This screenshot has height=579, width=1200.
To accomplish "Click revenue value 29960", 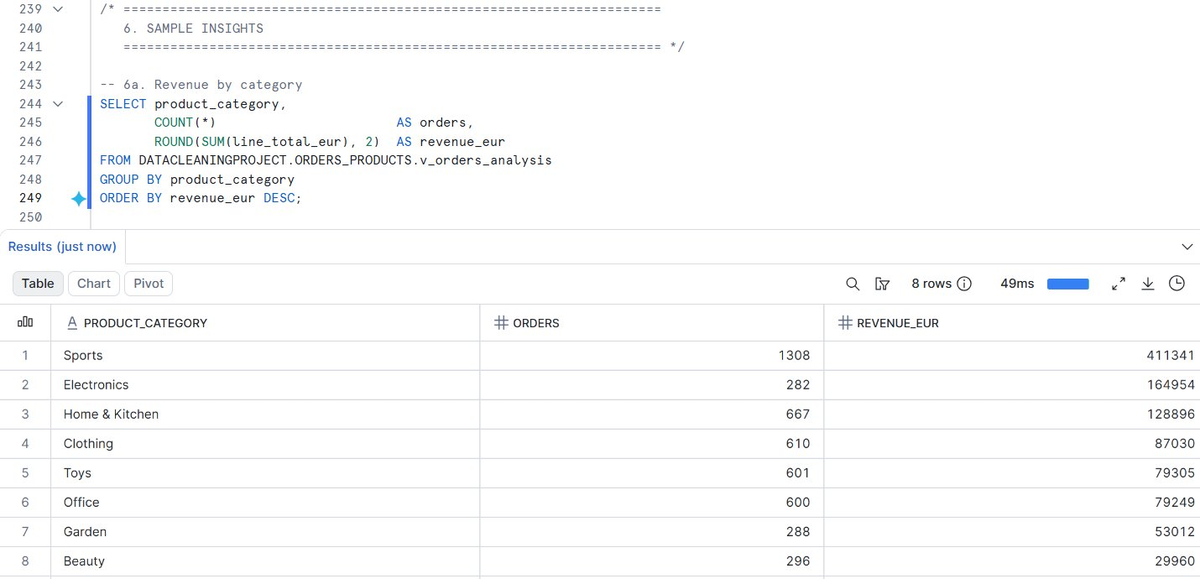I will point(1174,561).
